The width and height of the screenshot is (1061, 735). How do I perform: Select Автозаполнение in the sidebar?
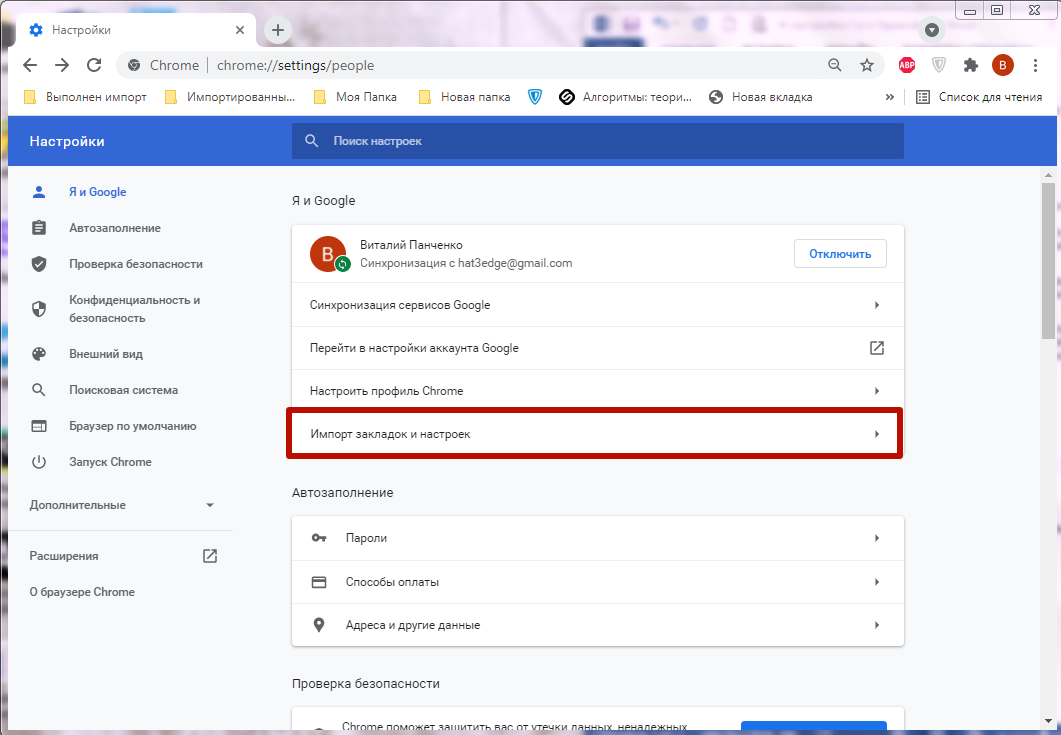[x=115, y=228]
